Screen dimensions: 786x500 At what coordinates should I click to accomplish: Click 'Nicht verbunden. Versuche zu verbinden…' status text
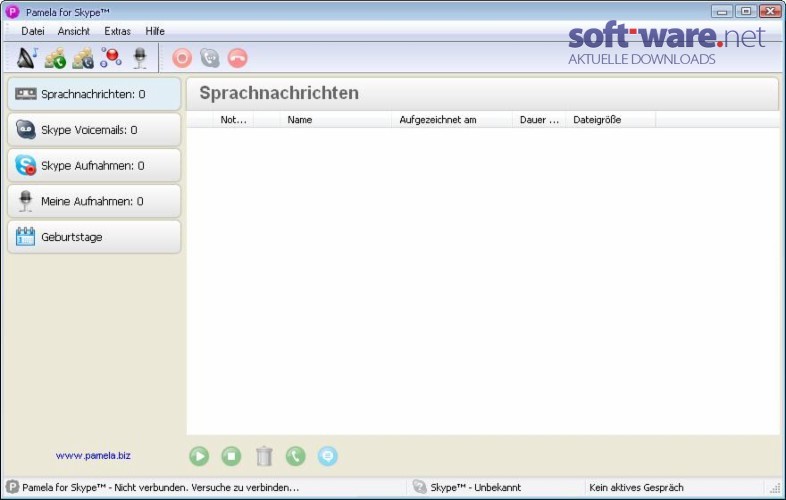click(207, 487)
